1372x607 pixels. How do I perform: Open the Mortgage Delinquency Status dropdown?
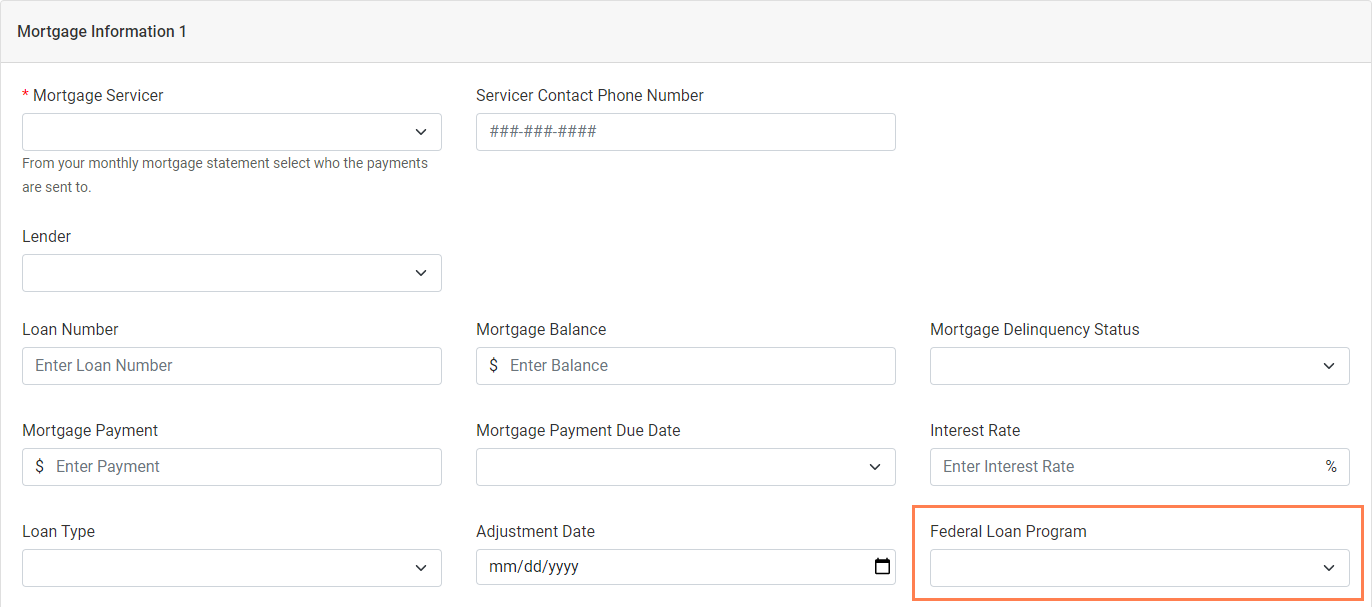pos(1139,366)
